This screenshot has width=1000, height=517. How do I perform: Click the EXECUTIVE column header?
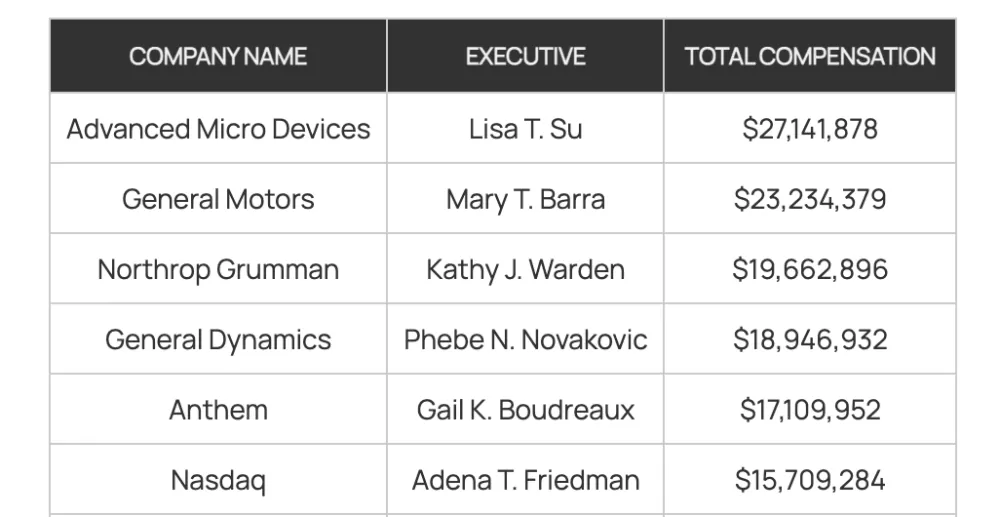526,56
